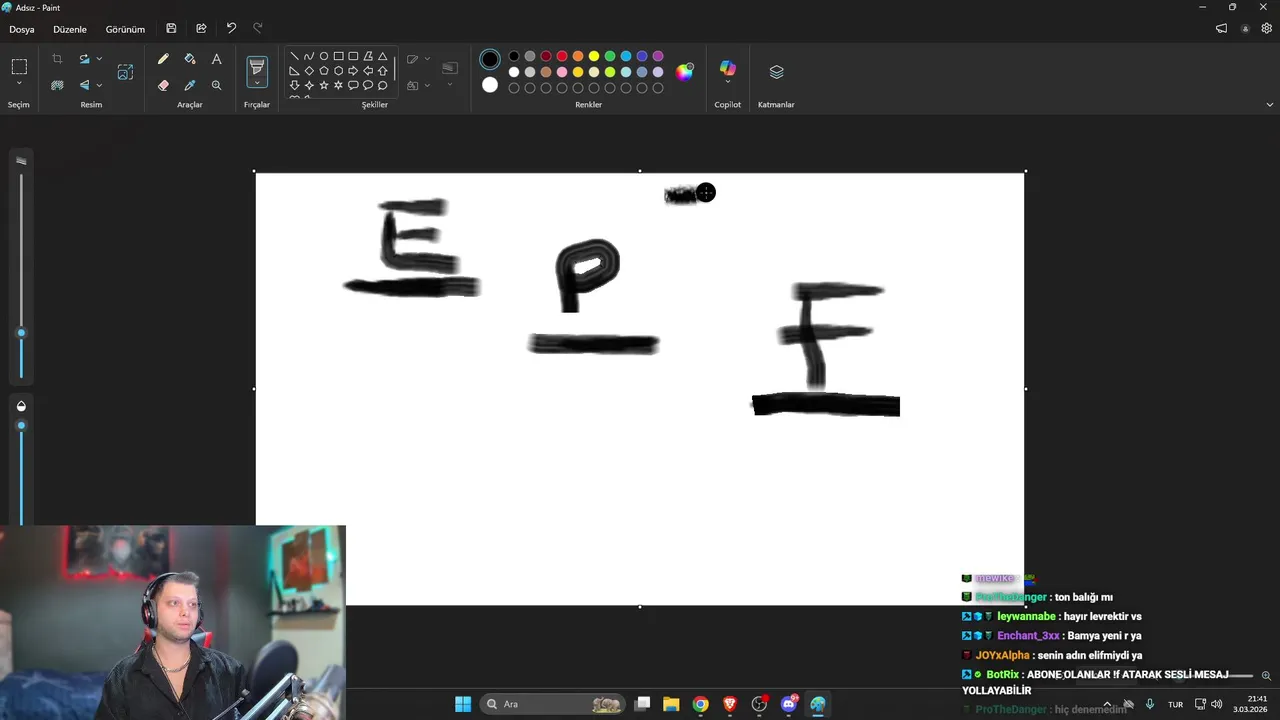Expand the Seçim selection options arrow
The width and height of the screenshot is (1280, 720).
coord(19,85)
